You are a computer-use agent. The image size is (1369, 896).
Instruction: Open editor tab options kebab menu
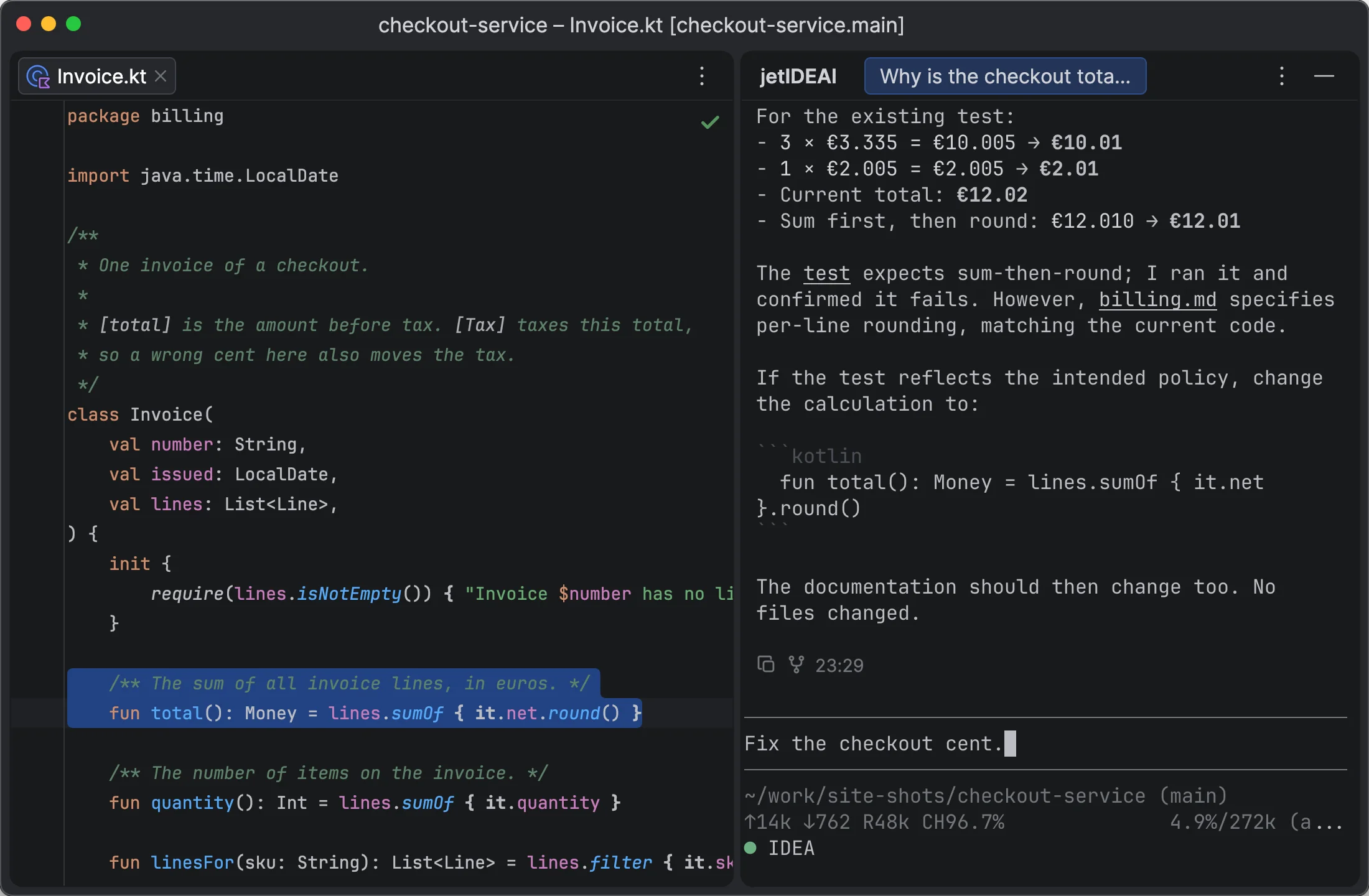(702, 76)
